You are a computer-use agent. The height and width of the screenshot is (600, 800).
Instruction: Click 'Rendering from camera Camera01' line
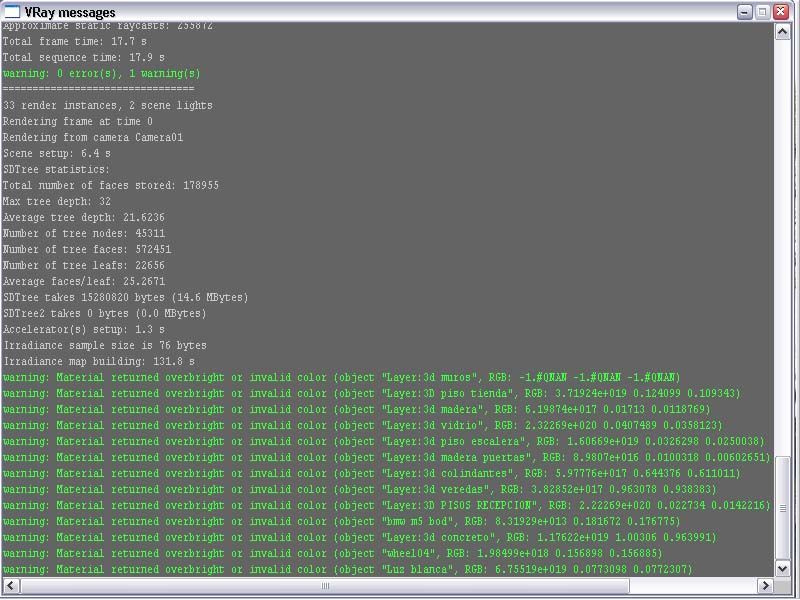tap(93, 137)
